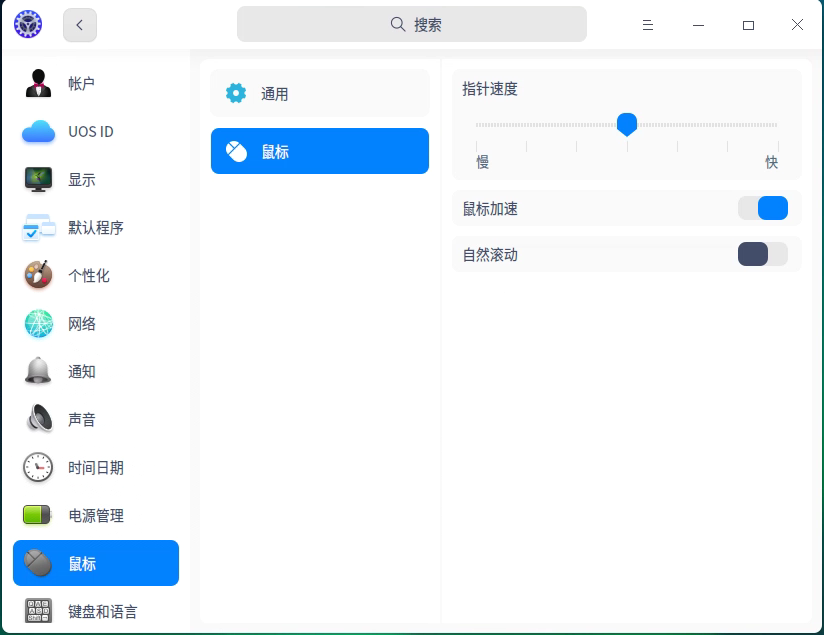This screenshot has height=635, width=824.
Task: Select 显示 label in sidebar
Action: tap(81, 180)
